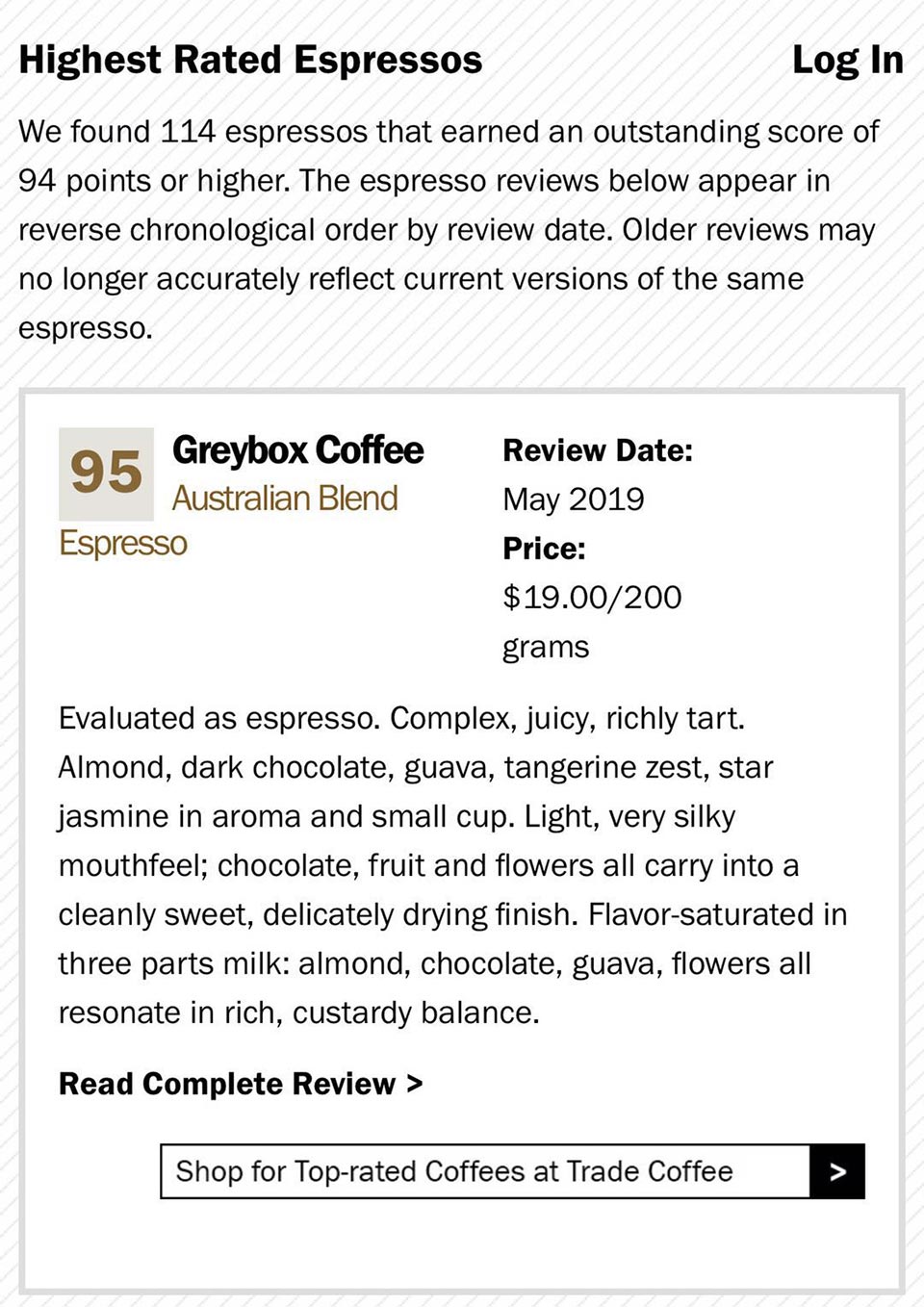
Task: Click the black arrow button beside Trade Coffee
Action: click(x=837, y=1171)
